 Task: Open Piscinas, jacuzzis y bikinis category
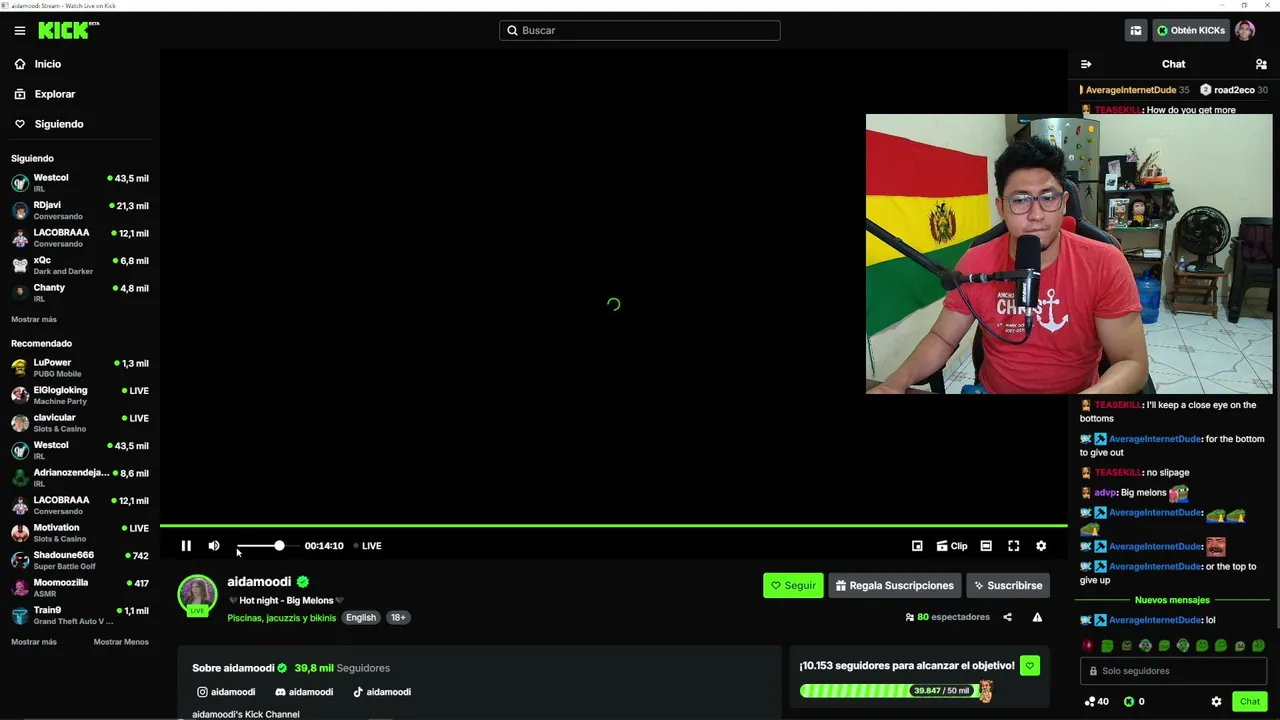(x=282, y=618)
